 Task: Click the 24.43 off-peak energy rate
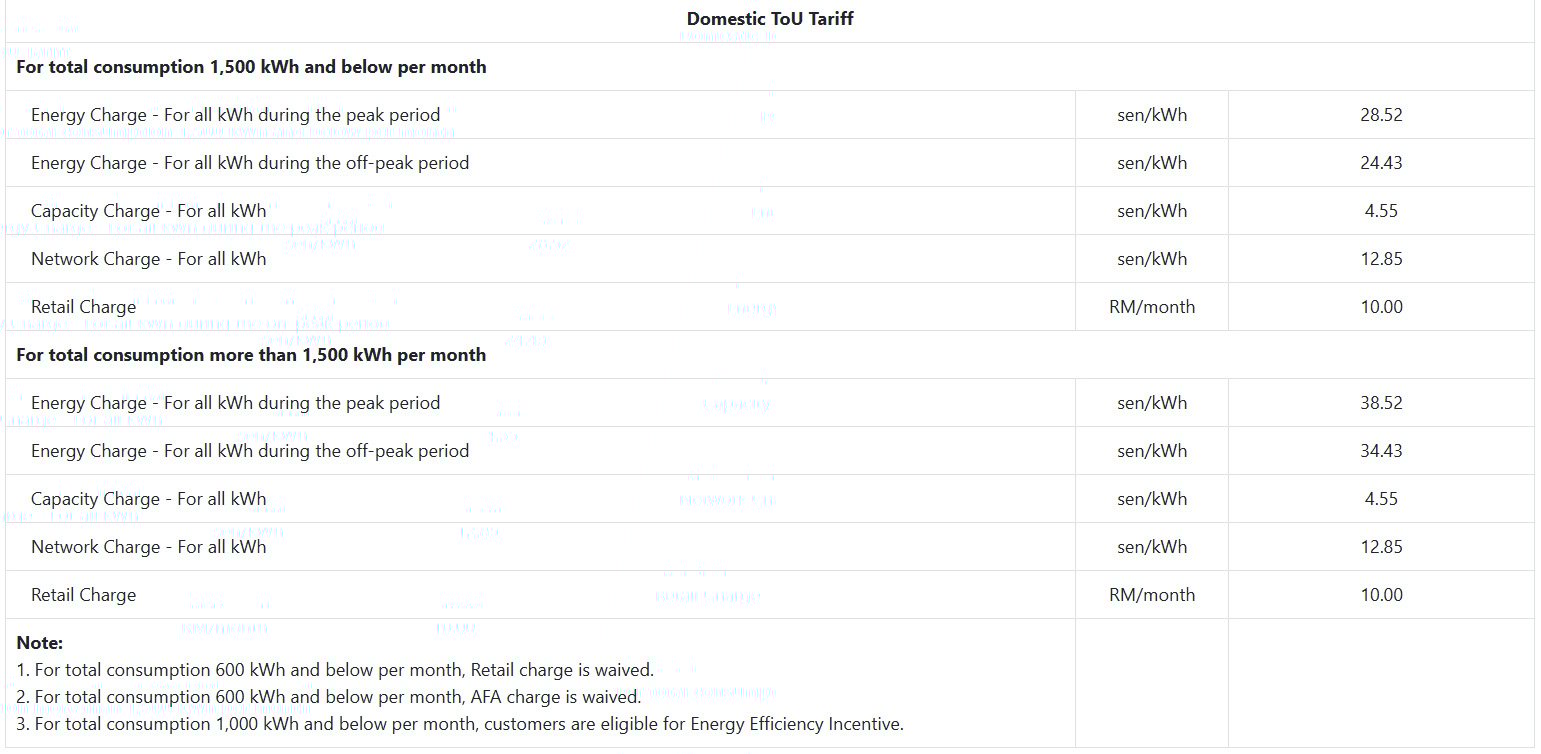(x=1380, y=163)
